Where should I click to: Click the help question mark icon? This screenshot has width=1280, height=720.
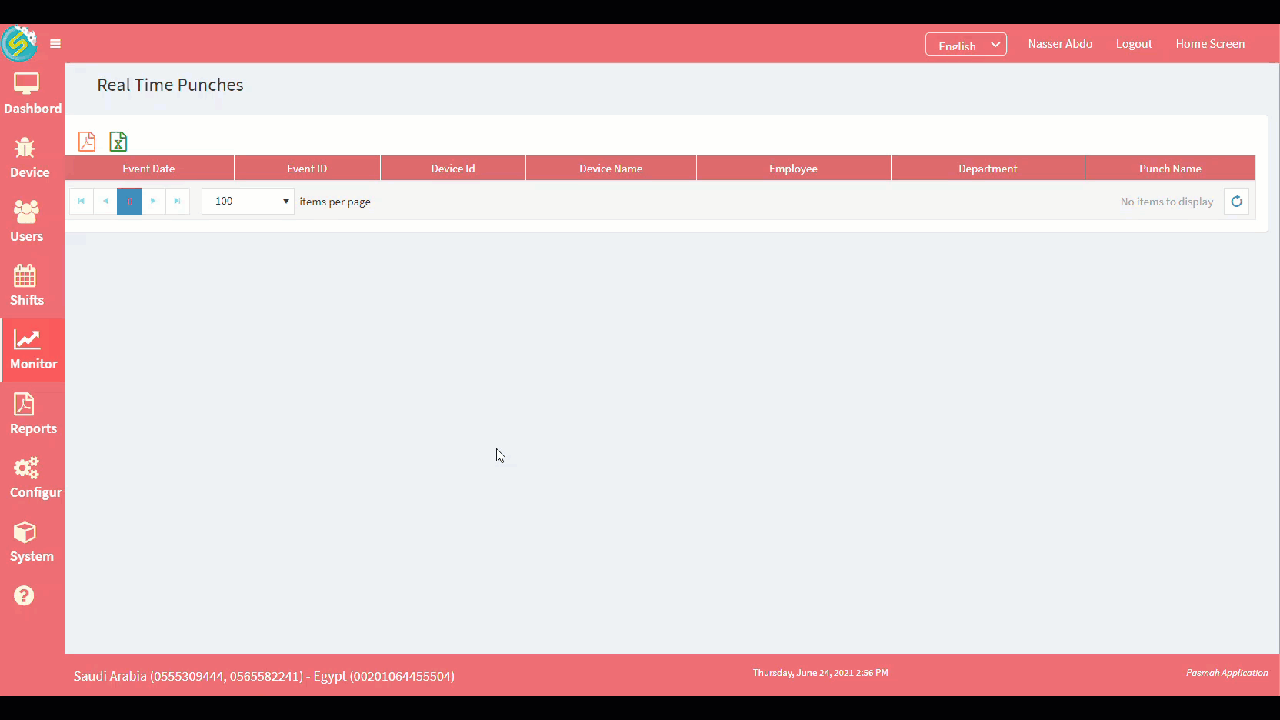[x=25, y=595]
